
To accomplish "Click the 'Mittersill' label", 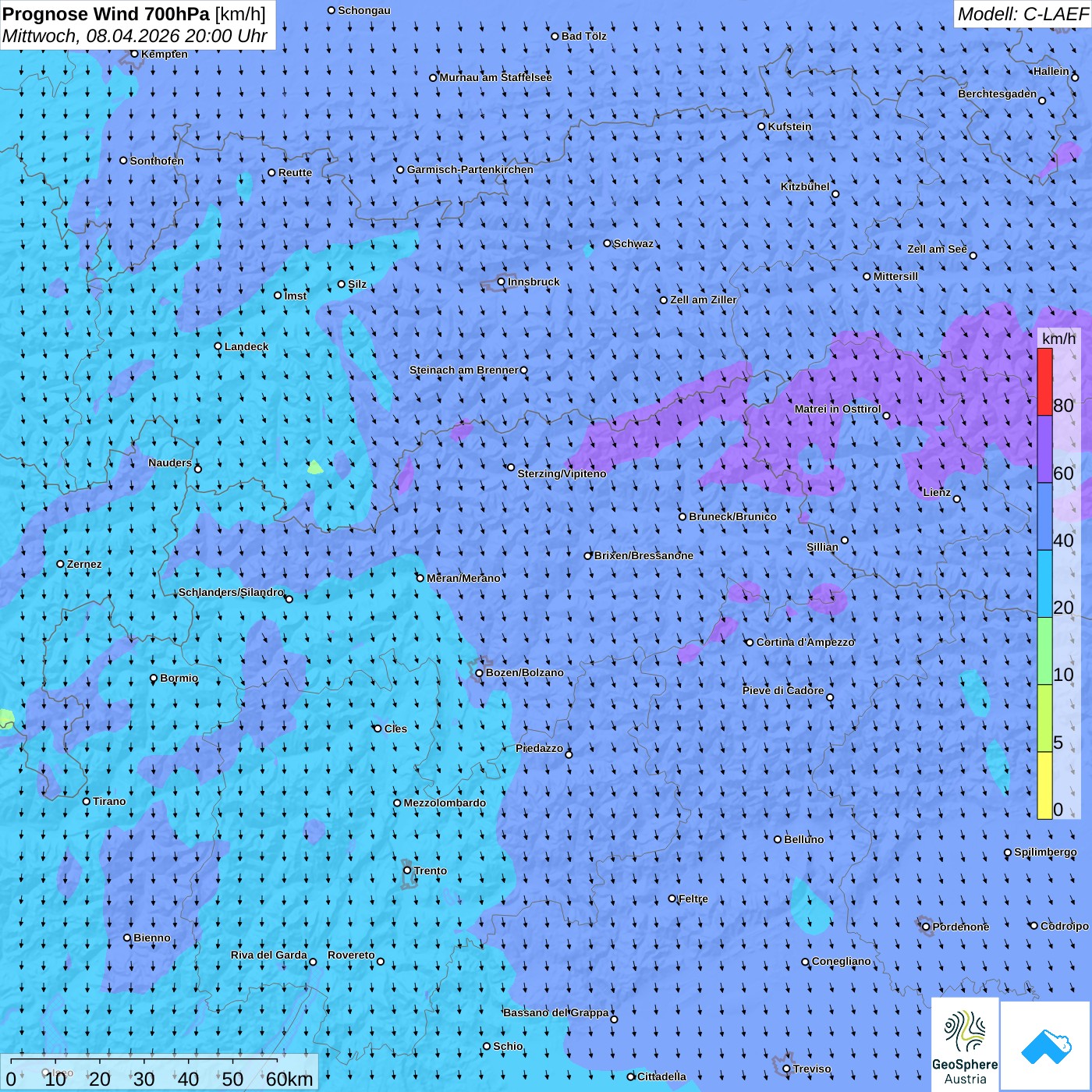I will coord(895,276).
